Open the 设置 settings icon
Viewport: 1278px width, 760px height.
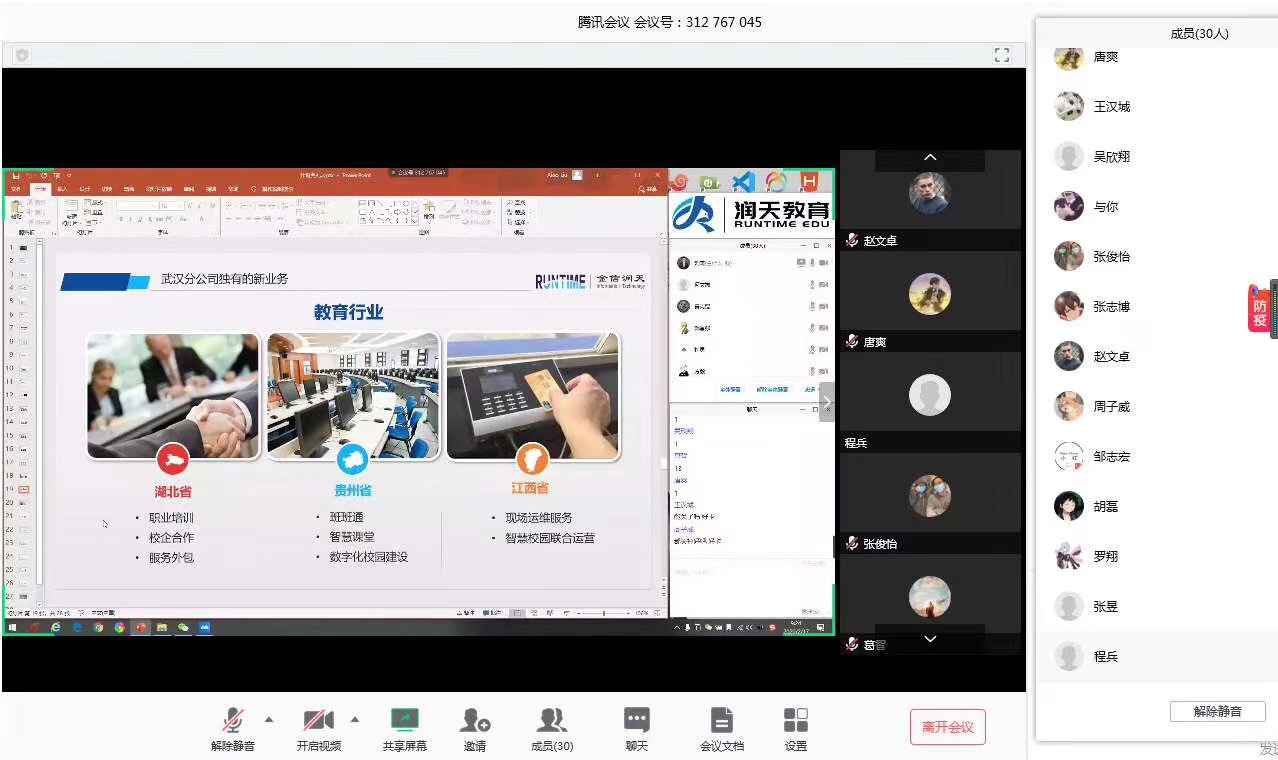796,721
